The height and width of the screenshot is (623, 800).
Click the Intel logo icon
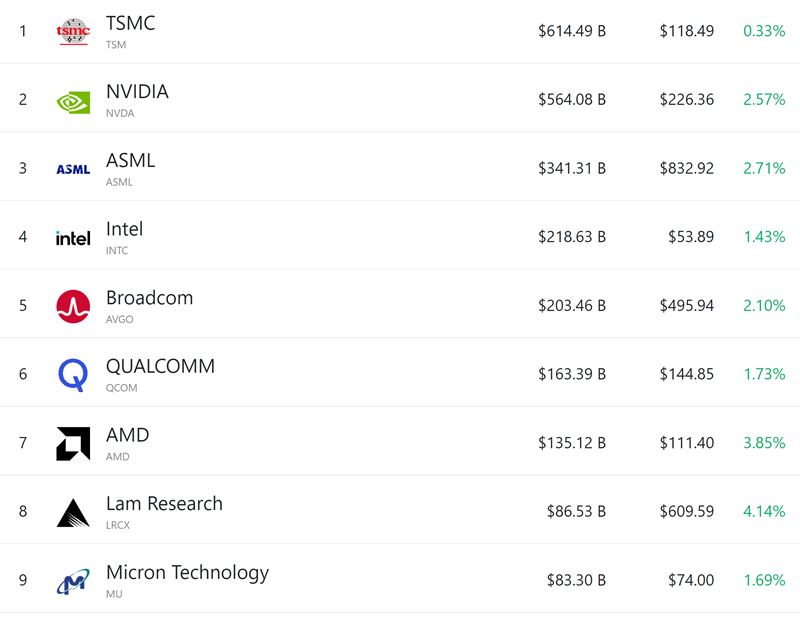point(73,238)
